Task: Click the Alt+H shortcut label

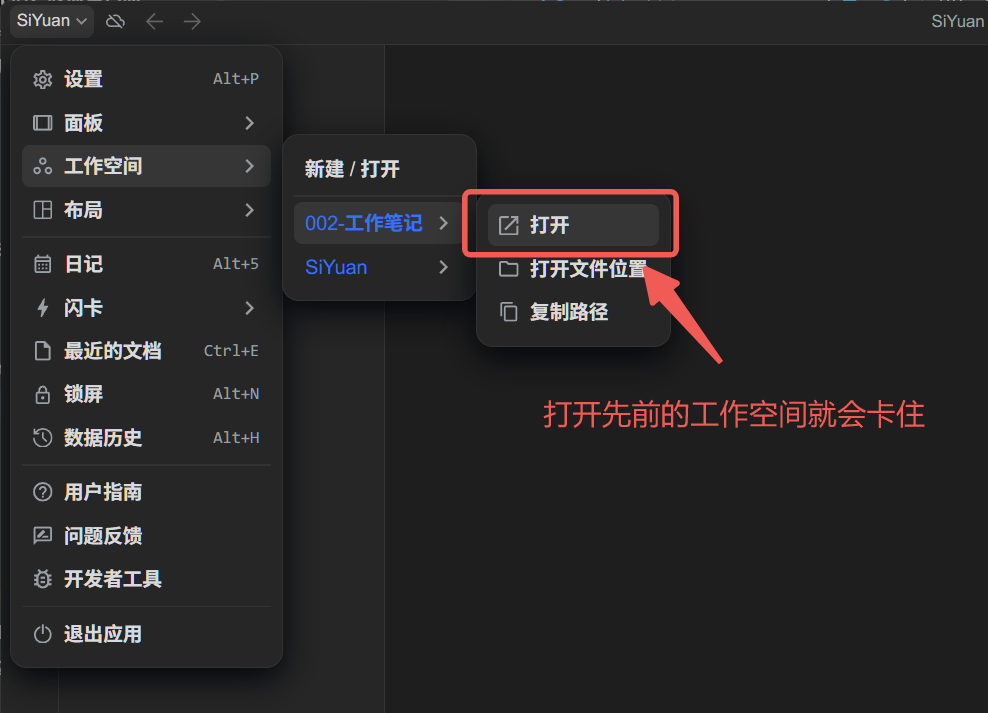Action: click(236, 438)
